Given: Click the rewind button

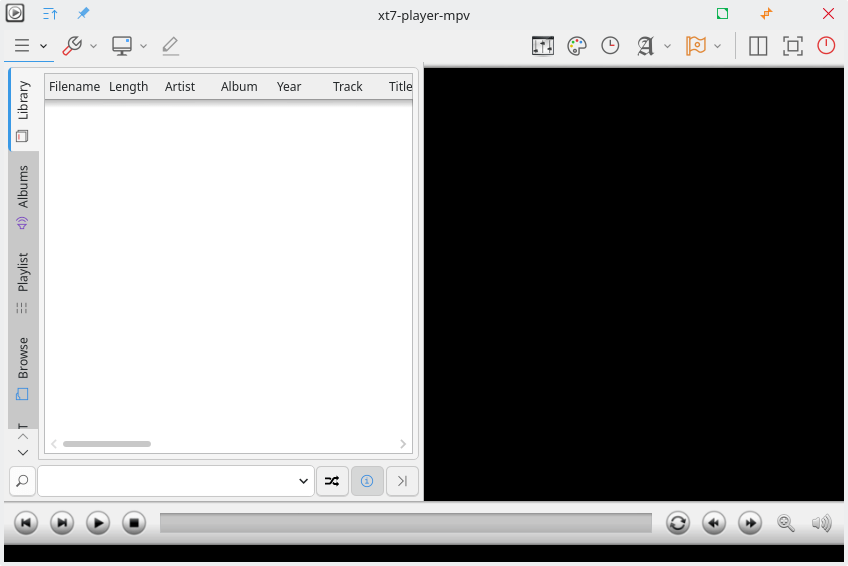Looking at the screenshot, I should pyautogui.click(x=714, y=523).
